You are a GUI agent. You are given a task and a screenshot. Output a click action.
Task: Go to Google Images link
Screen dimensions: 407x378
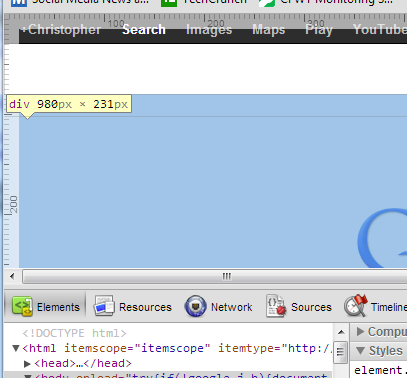(x=209, y=30)
